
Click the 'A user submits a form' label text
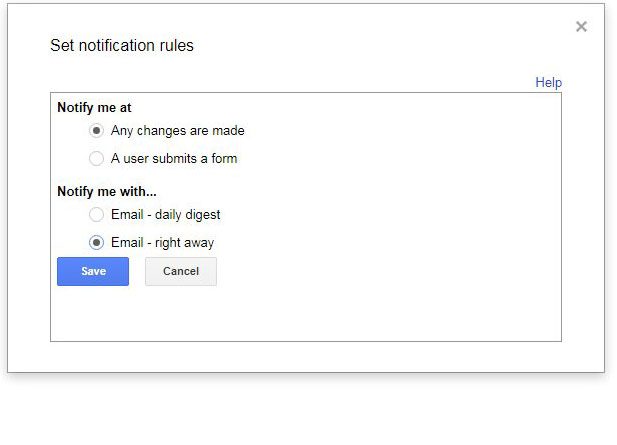[173, 159]
